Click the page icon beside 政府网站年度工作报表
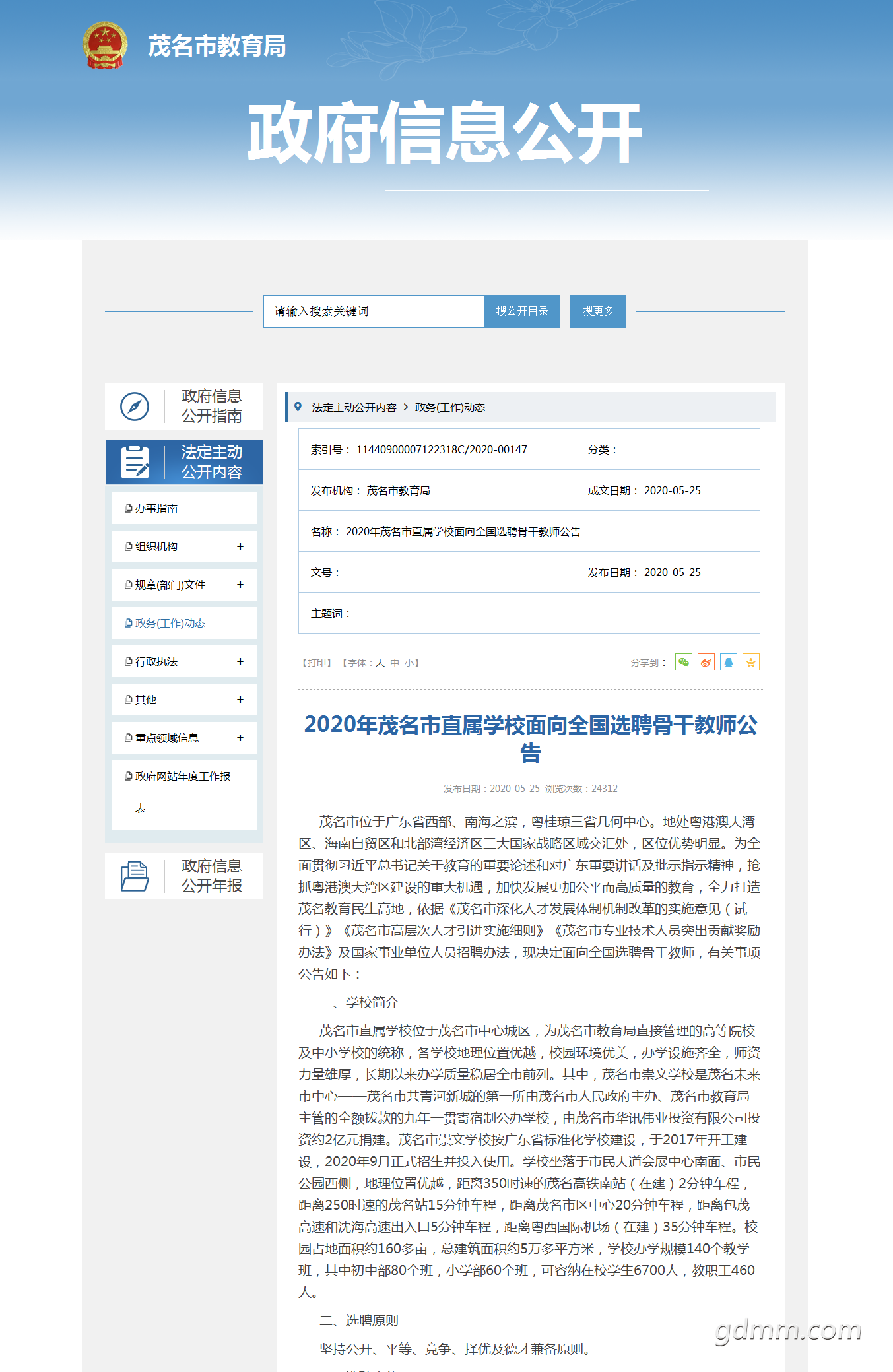The image size is (893, 1372). tap(128, 776)
